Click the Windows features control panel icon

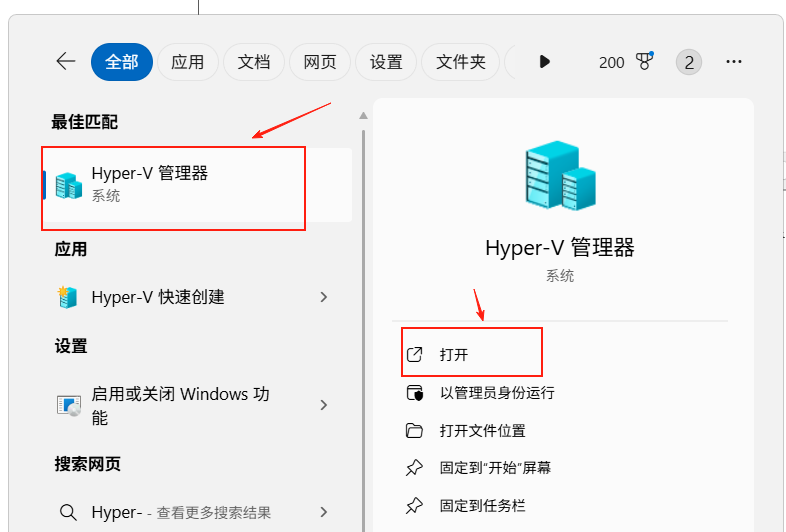[69, 406]
